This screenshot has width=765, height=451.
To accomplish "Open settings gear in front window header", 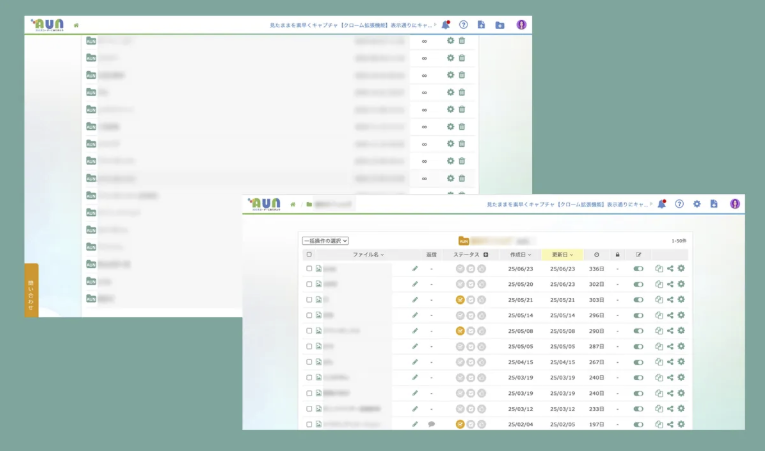I will pos(697,204).
